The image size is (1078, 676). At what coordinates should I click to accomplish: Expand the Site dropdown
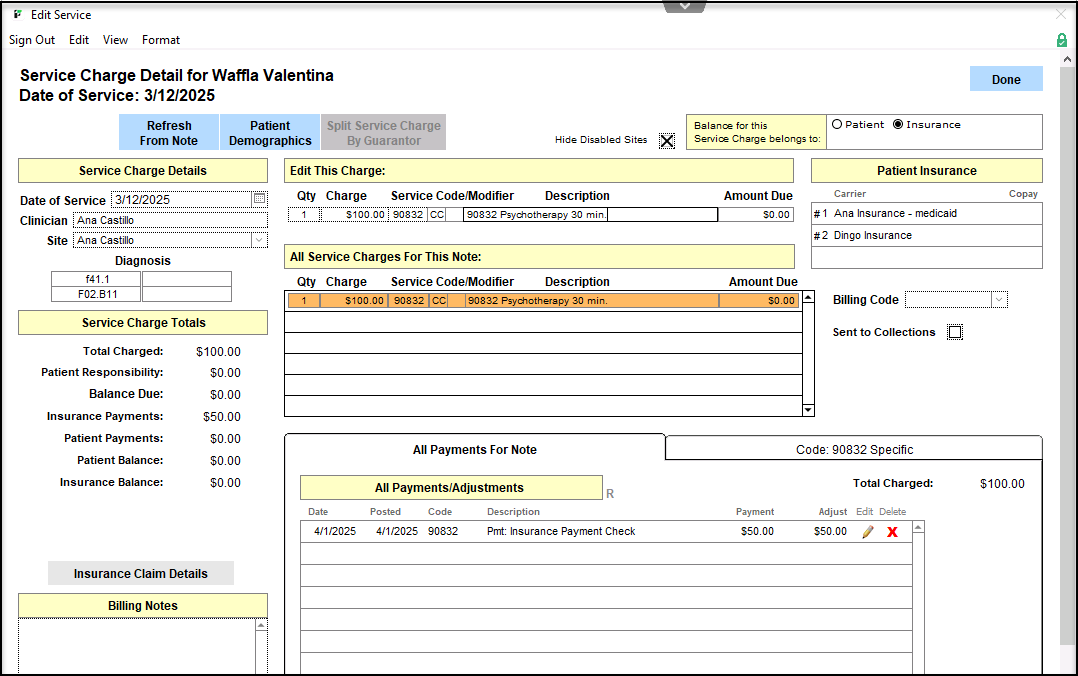pyautogui.click(x=259, y=240)
